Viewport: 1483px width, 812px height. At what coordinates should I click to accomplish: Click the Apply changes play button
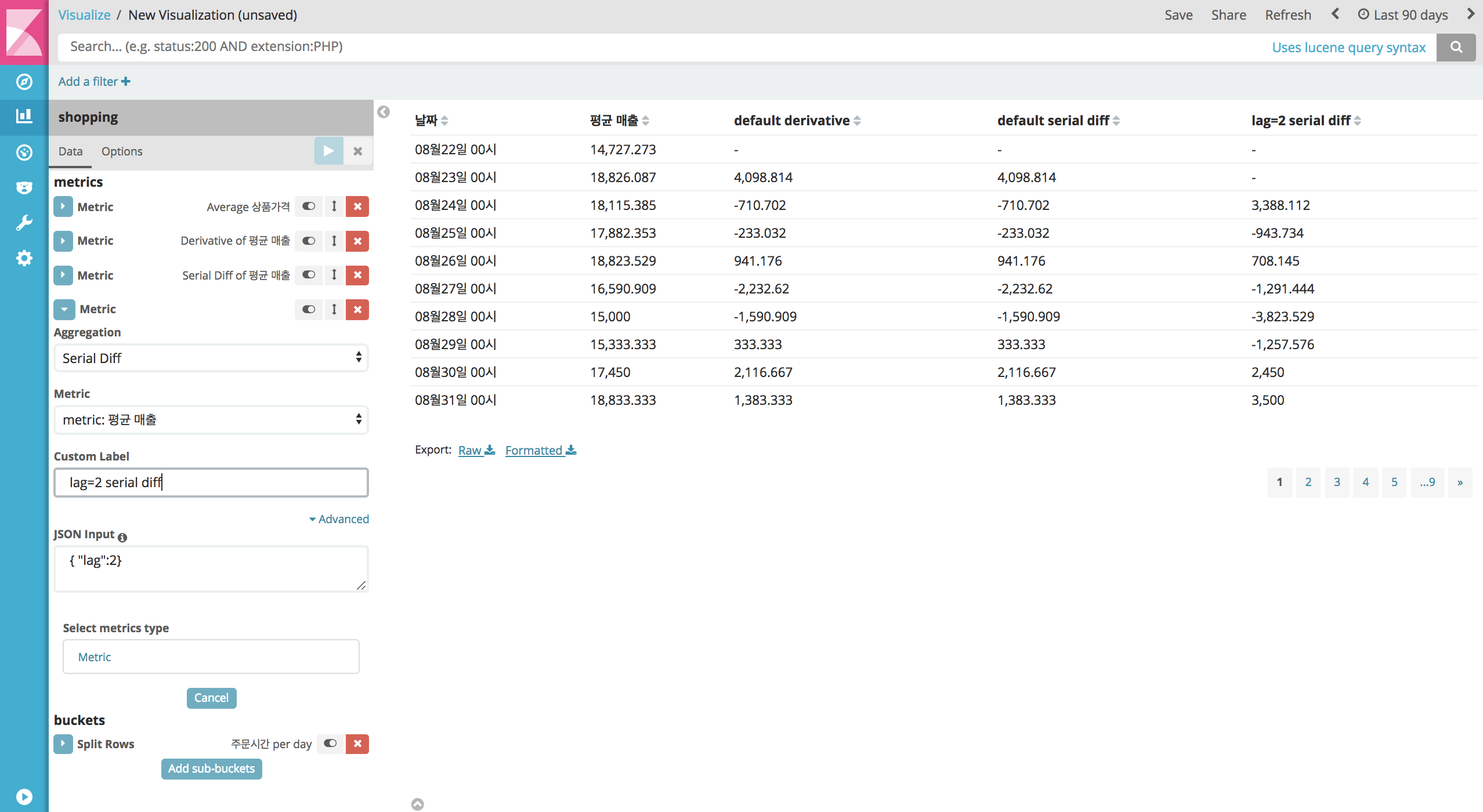[328, 151]
